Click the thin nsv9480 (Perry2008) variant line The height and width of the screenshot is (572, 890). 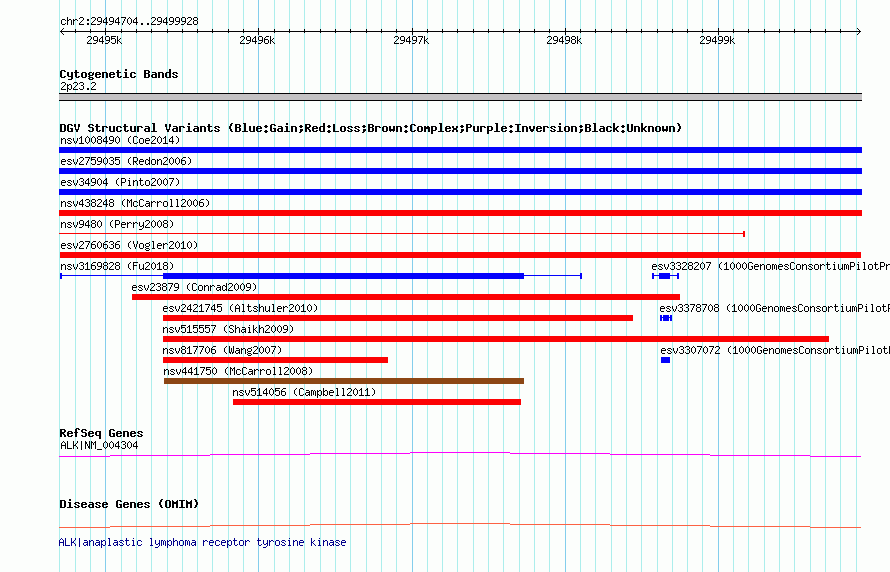pyautogui.click(x=402, y=234)
